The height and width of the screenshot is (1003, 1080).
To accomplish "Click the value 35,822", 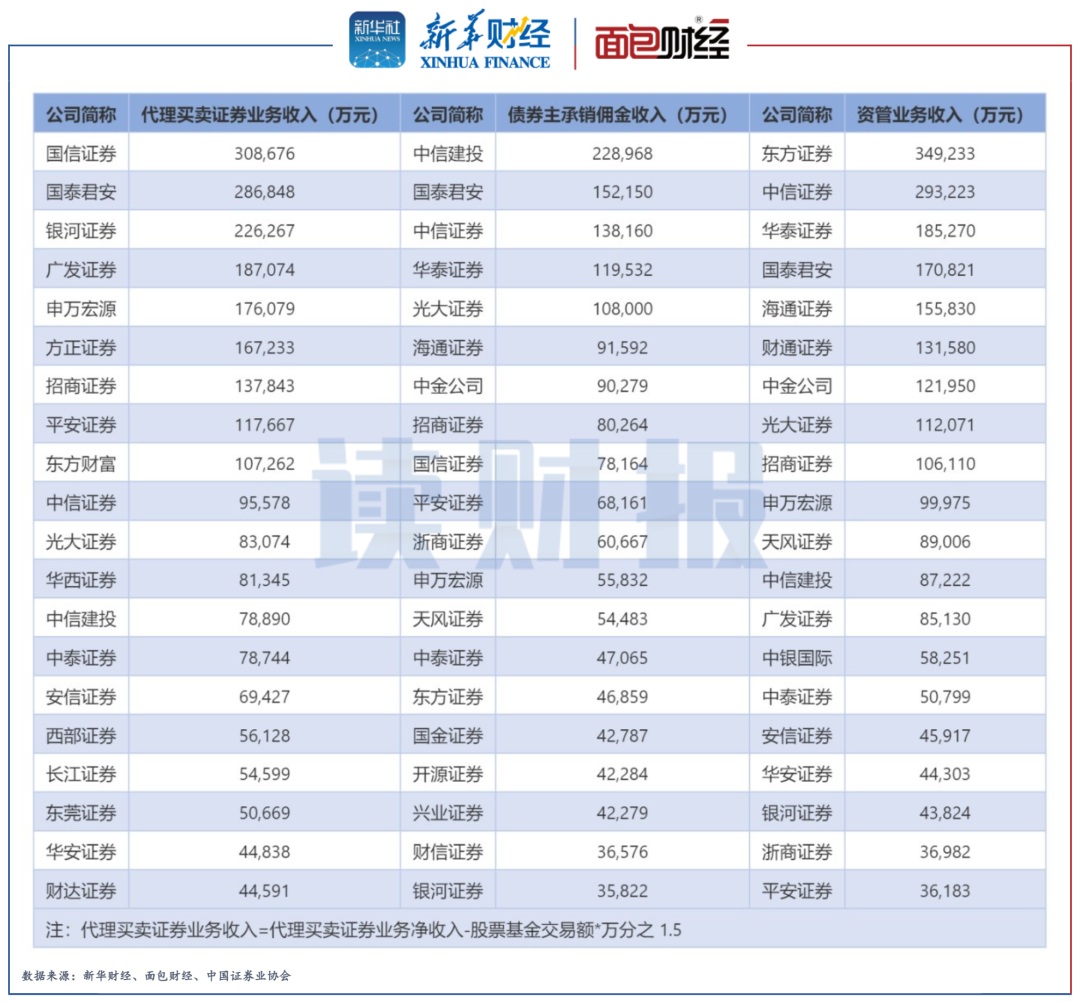I will (x=623, y=891).
